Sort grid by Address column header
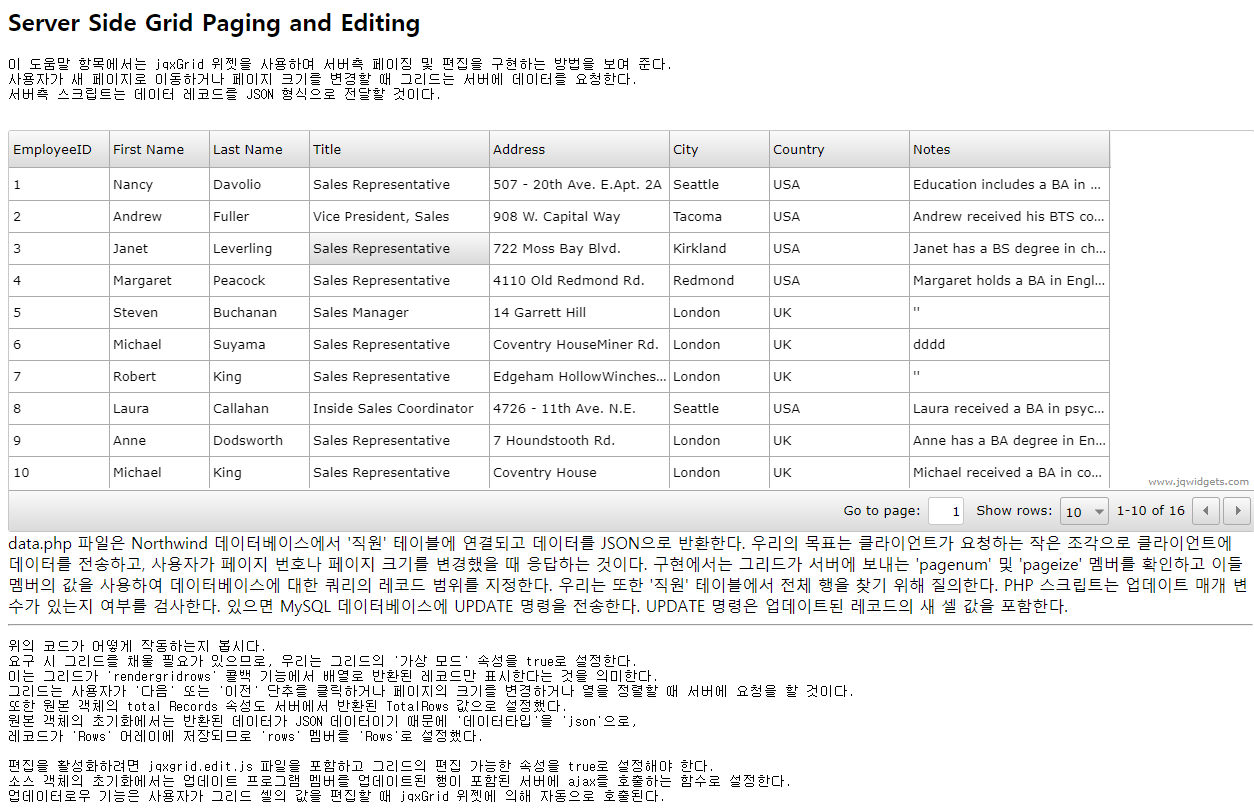 [x=579, y=150]
